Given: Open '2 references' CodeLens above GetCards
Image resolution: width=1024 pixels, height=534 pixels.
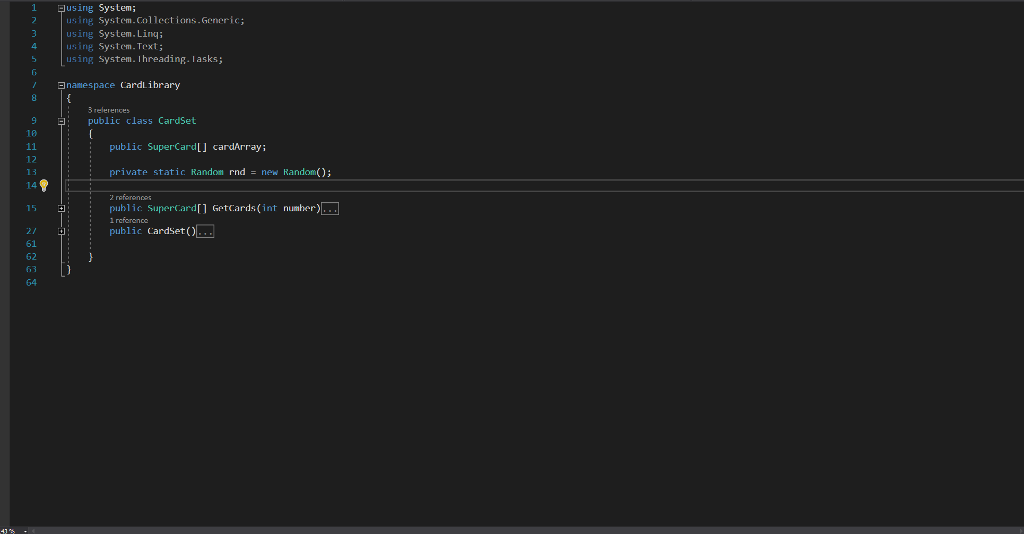Looking at the screenshot, I should 131,197.
